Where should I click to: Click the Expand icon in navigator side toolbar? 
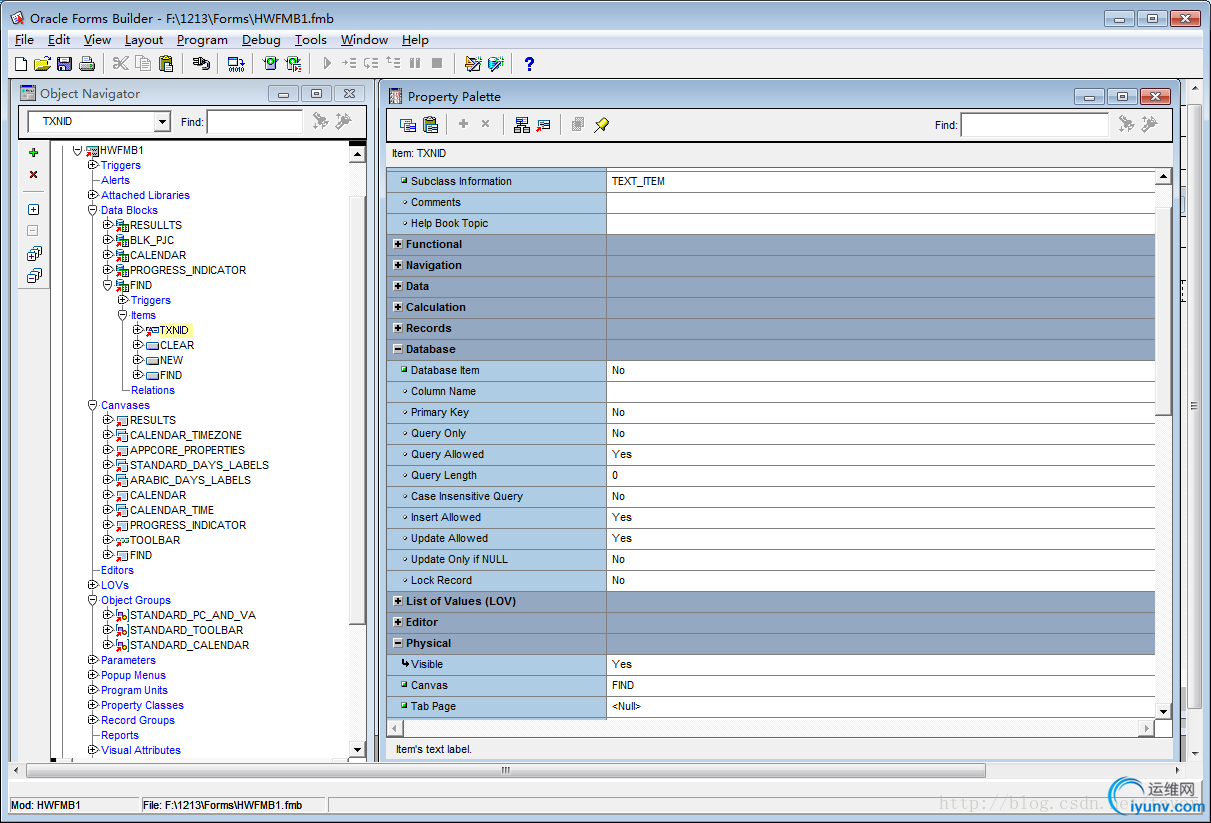tap(33, 210)
